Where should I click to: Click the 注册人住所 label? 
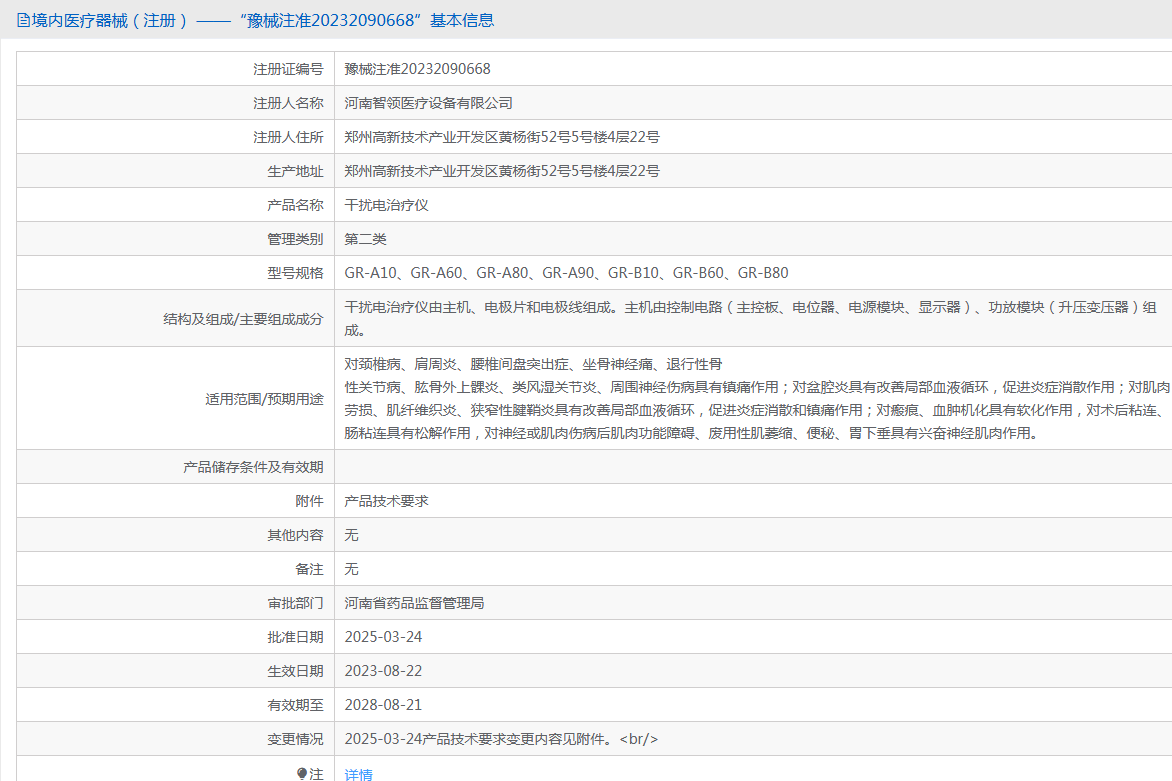pyautogui.click(x=289, y=137)
